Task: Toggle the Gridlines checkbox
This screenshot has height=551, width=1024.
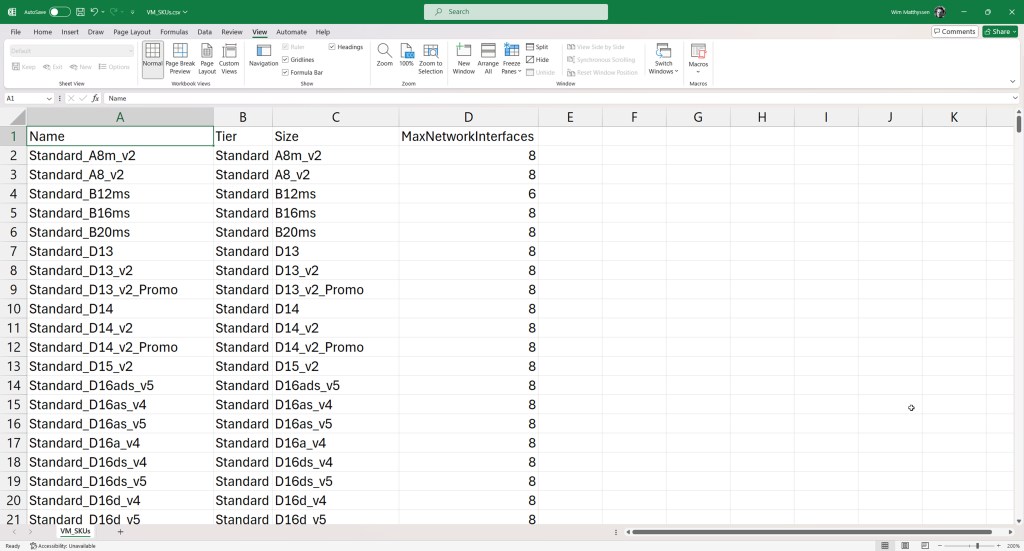Action: 285,60
